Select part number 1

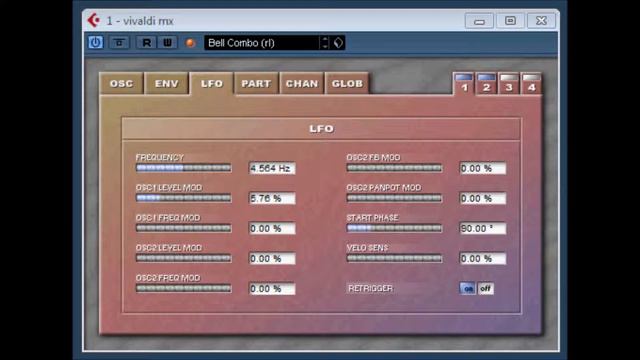click(464, 84)
